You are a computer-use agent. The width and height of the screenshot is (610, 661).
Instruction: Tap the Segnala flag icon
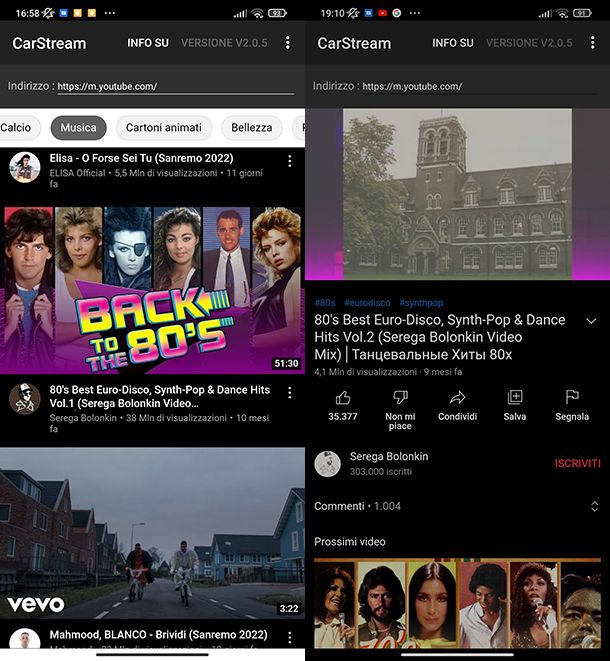pos(572,397)
